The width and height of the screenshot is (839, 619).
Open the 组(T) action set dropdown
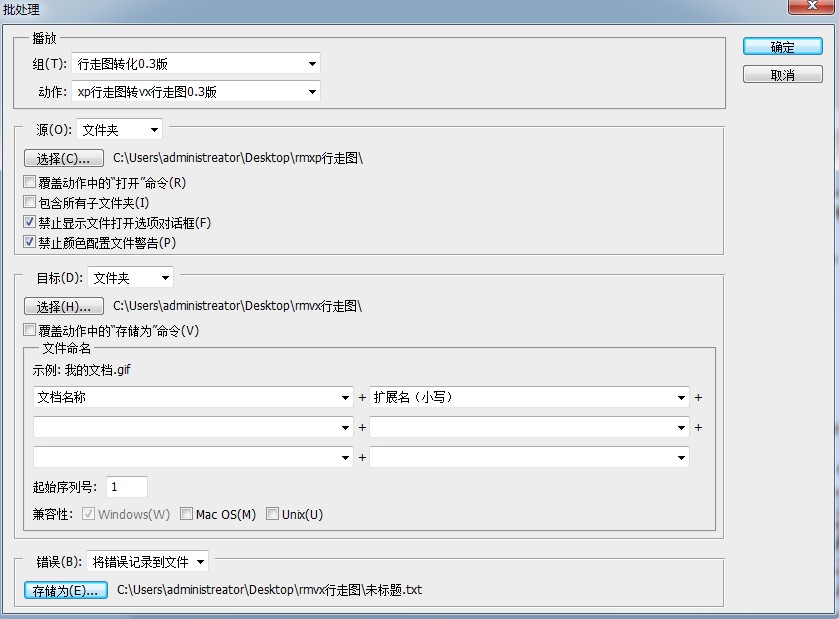click(196, 64)
